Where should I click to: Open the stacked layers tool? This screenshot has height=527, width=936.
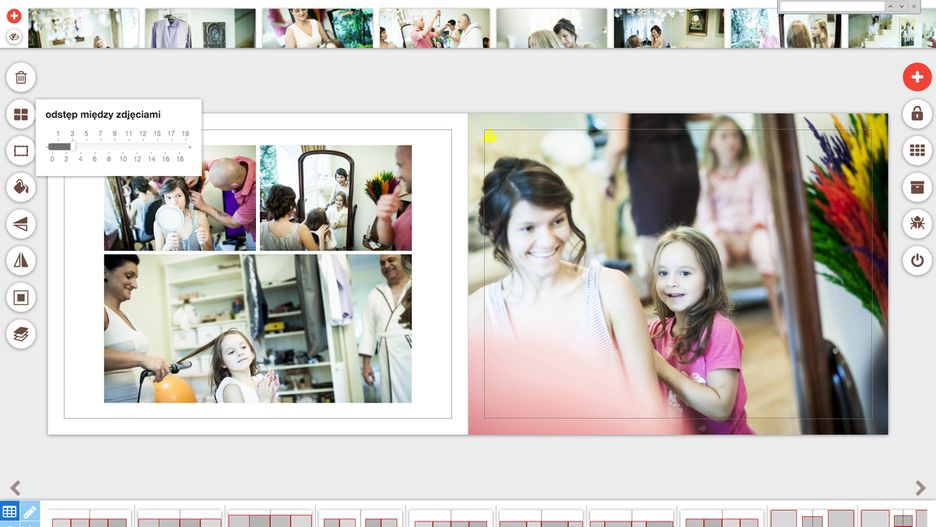[21, 334]
